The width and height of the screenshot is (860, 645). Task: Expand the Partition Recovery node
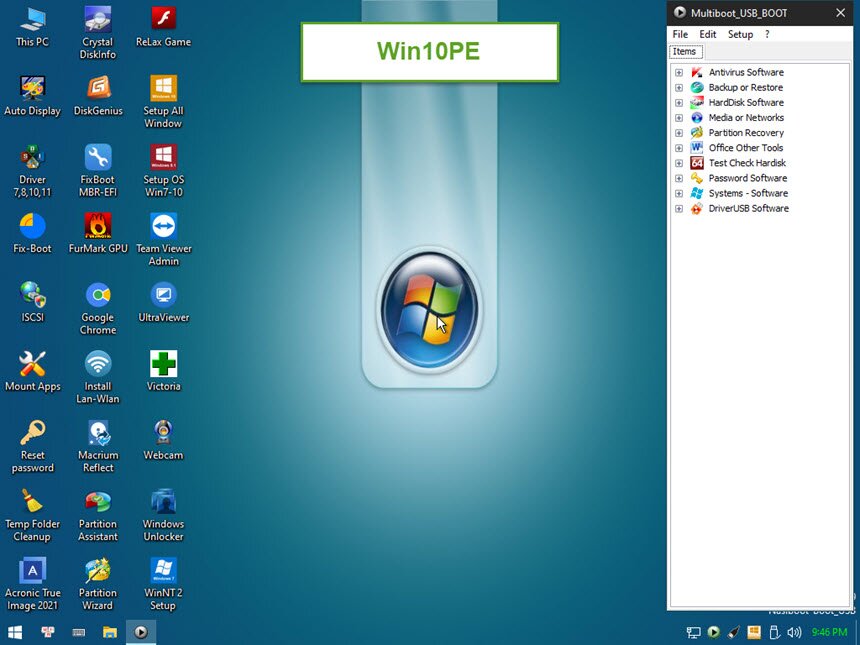click(679, 133)
